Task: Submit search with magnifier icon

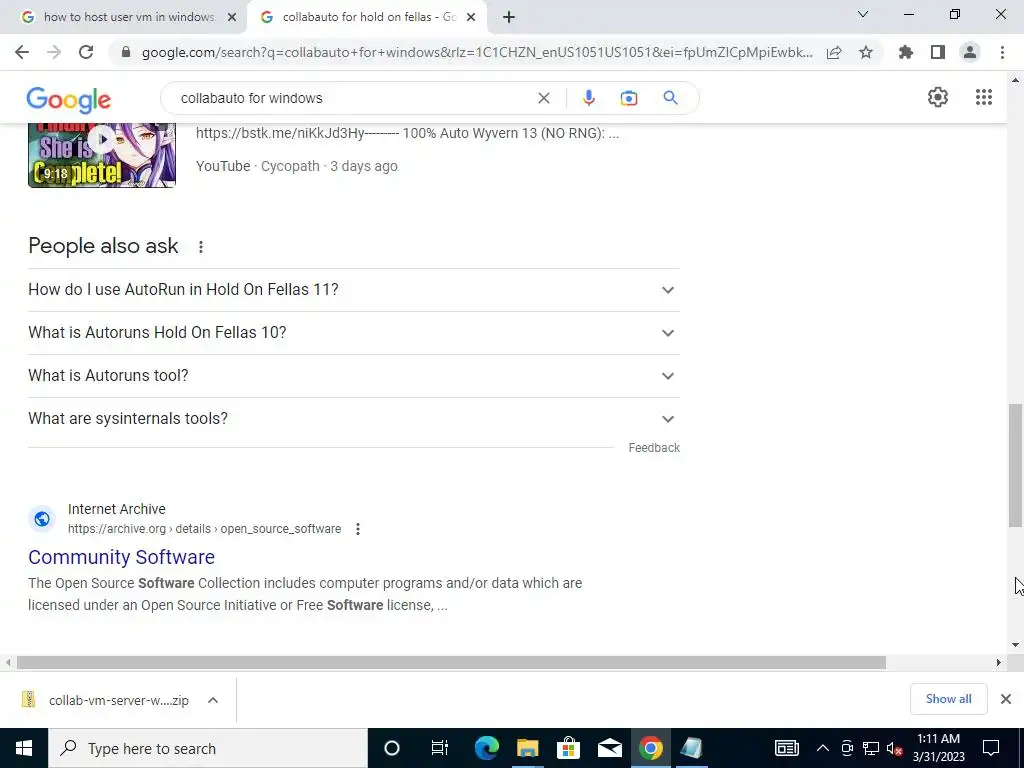Action: tap(670, 98)
